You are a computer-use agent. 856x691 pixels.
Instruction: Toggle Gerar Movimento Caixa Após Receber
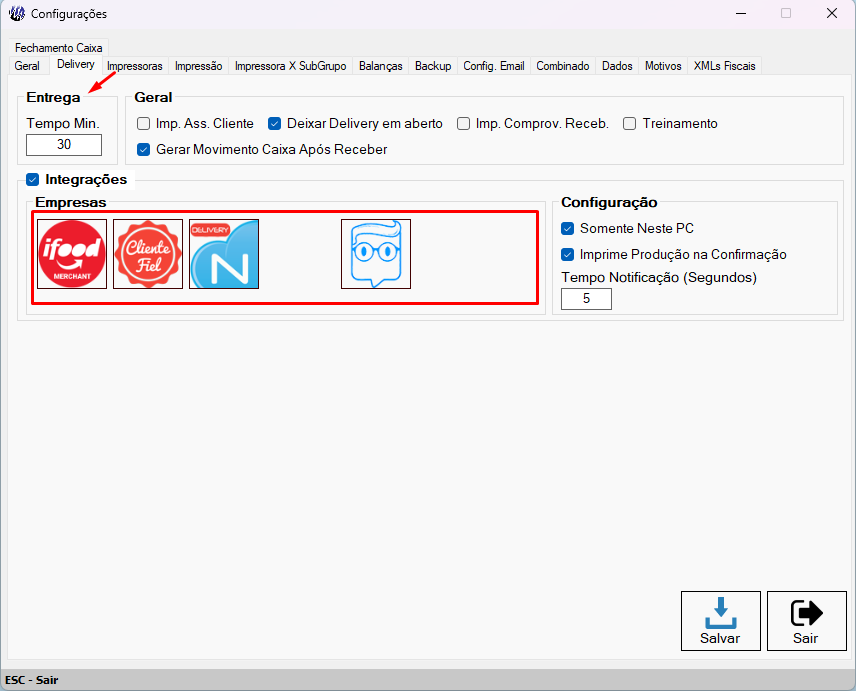click(144, 150)
